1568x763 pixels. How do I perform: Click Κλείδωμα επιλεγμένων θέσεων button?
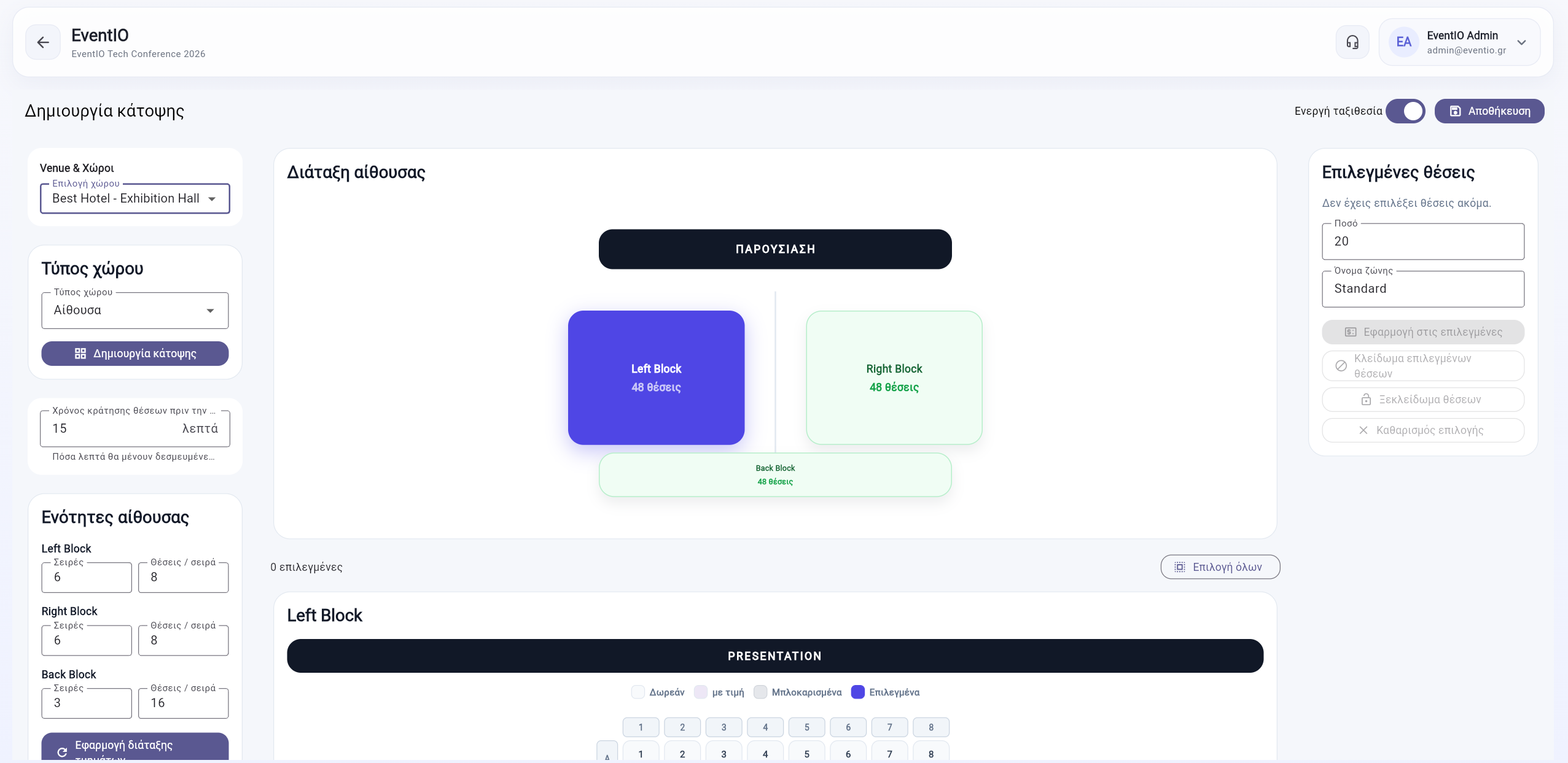coord(1422,366)
